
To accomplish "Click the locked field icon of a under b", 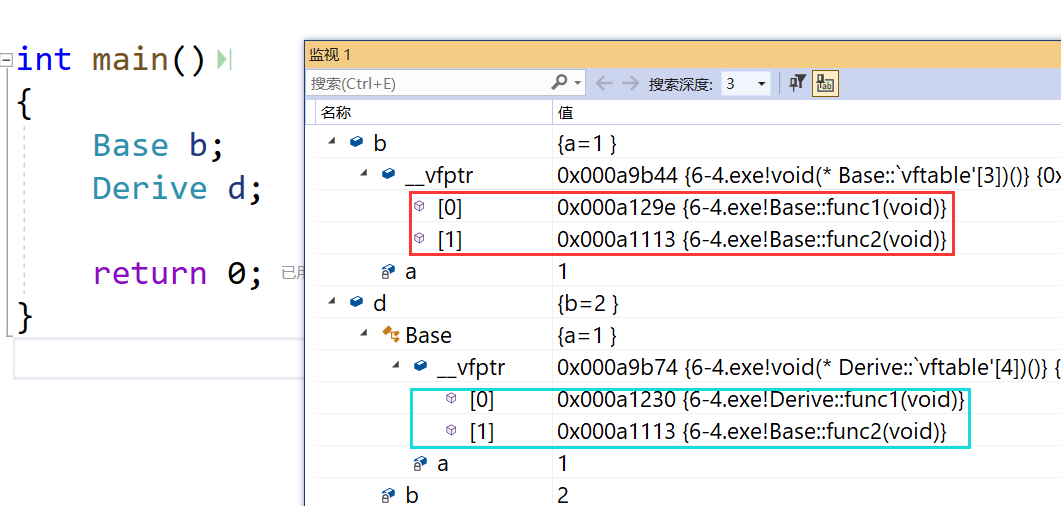I will click(x=388, y=271).
